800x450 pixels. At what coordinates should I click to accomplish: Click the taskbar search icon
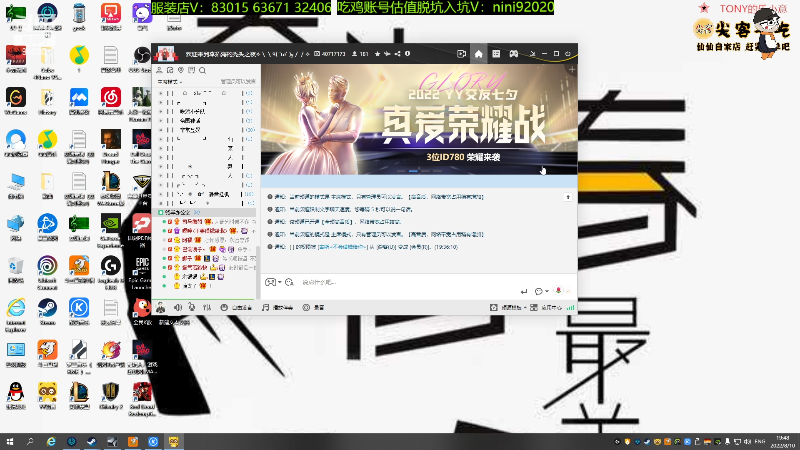[x=30, y=441]
